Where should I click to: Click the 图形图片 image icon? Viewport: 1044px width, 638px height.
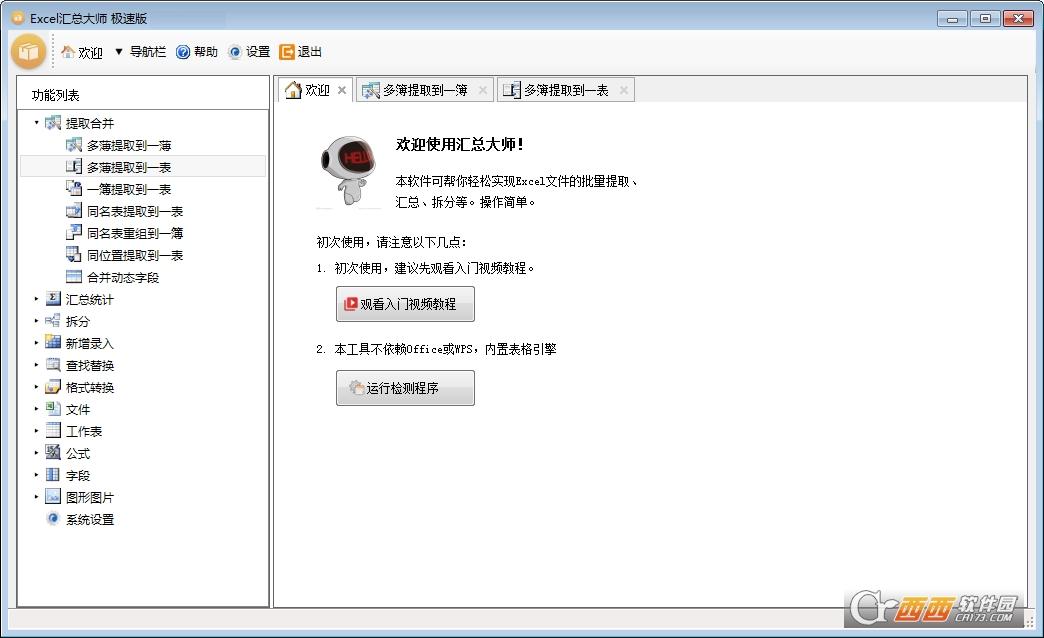53,496
